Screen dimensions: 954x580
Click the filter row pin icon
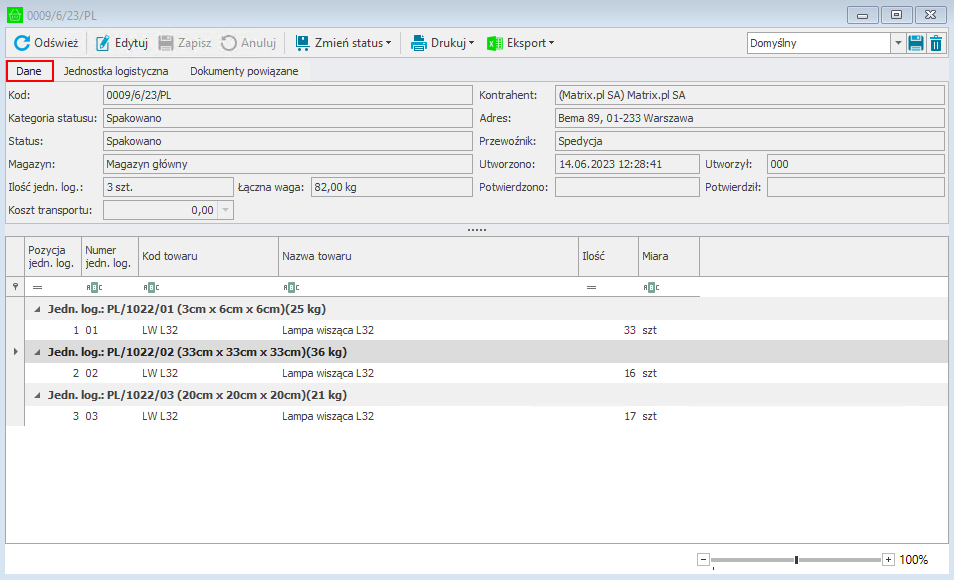click(x=14, y=287)
